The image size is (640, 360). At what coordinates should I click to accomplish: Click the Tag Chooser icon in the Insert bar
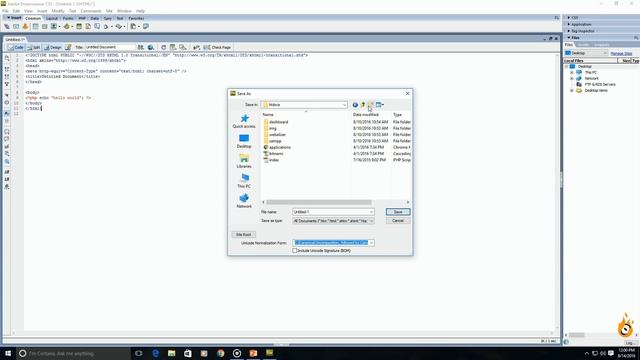coord(146,27)
